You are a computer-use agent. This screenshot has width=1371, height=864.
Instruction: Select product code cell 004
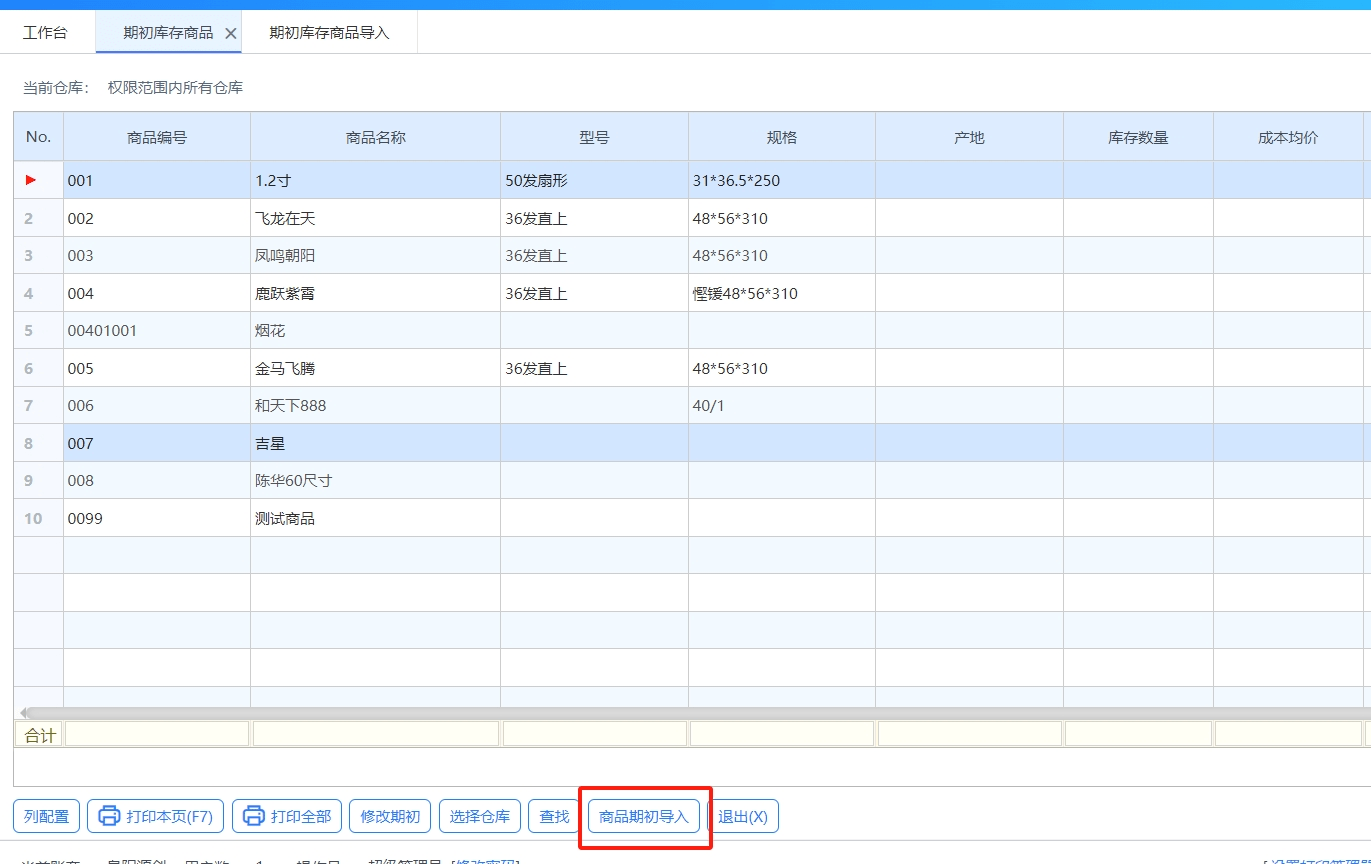157,293
